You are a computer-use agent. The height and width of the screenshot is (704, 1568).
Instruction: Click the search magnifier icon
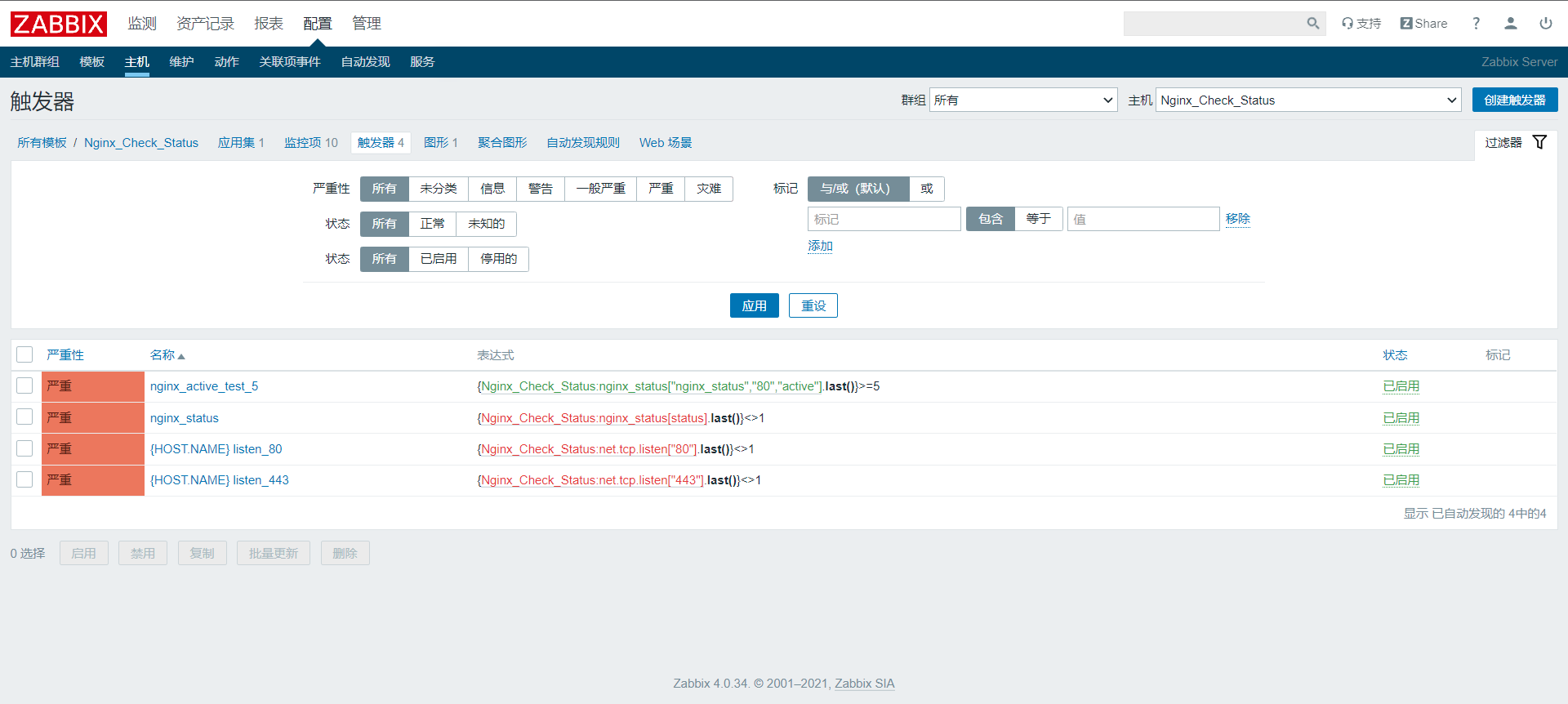(1312, 24)
